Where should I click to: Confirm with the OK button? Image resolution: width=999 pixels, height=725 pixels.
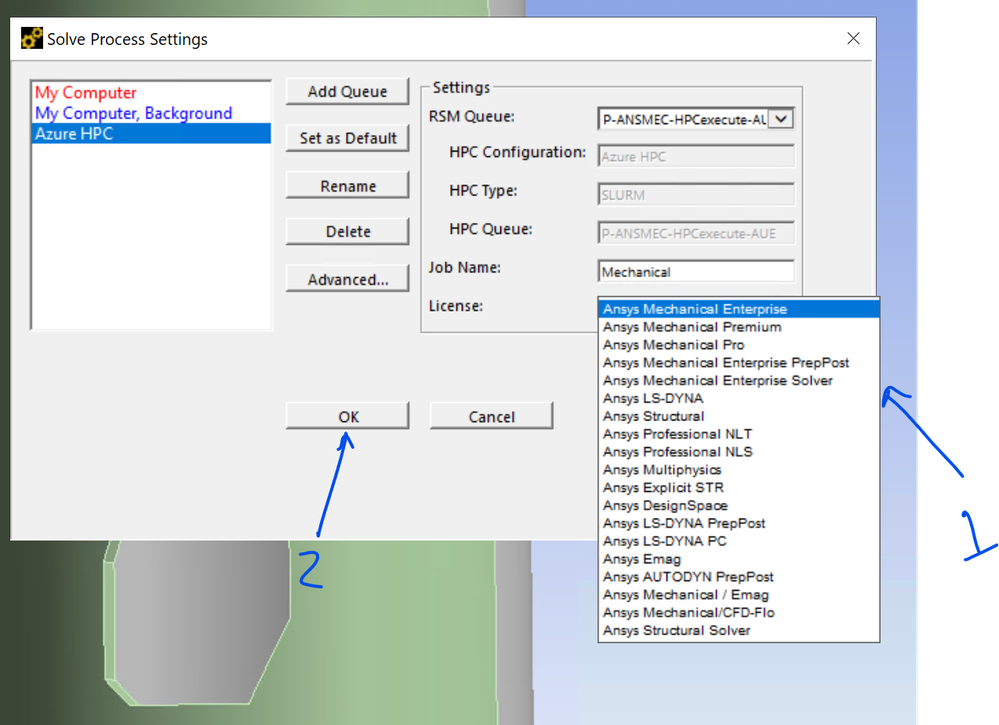(347, 417)
